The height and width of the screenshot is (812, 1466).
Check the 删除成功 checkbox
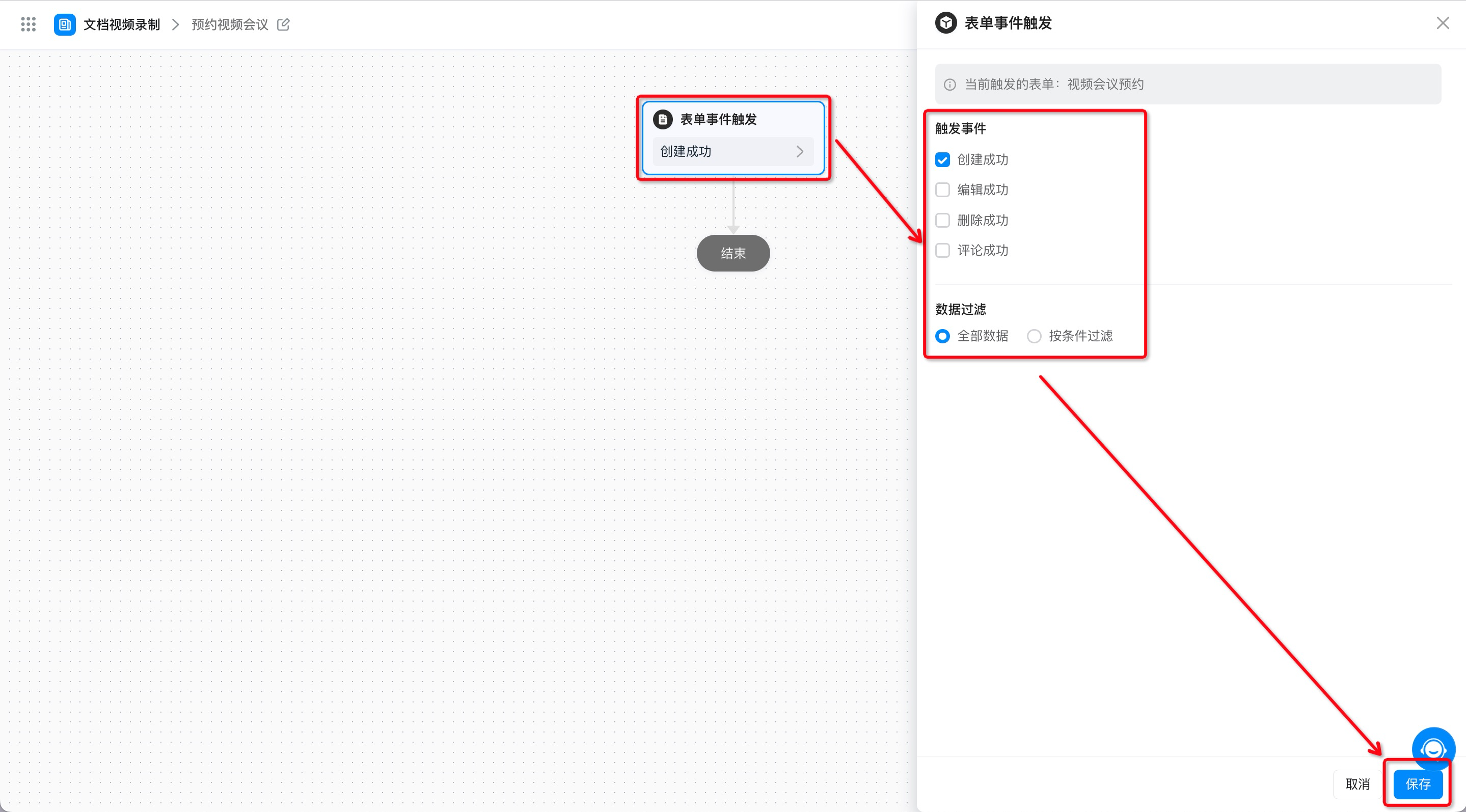coord(942,220)
